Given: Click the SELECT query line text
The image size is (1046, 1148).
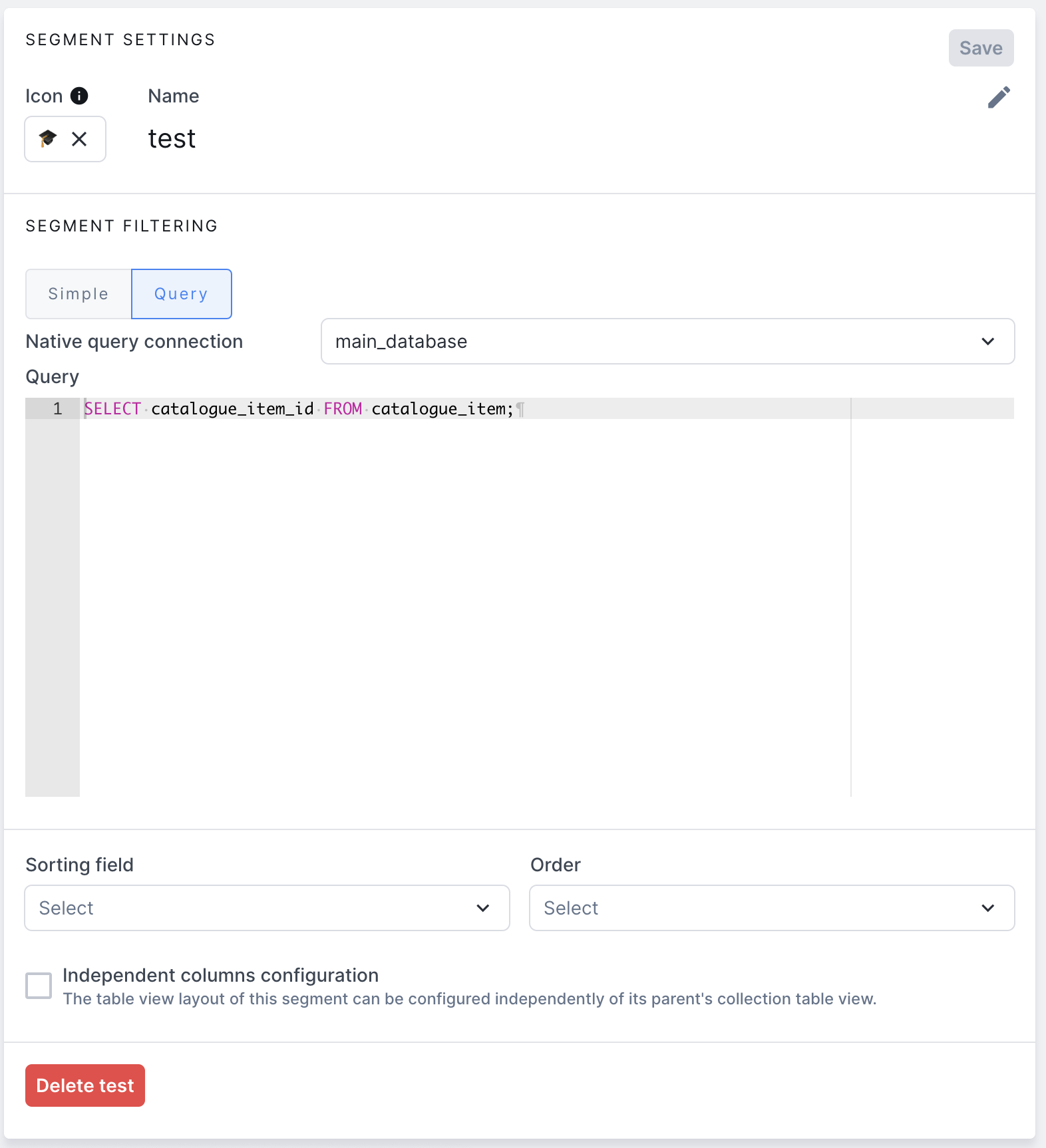Looking at the screenshot, I should click(x=299, y=408).
